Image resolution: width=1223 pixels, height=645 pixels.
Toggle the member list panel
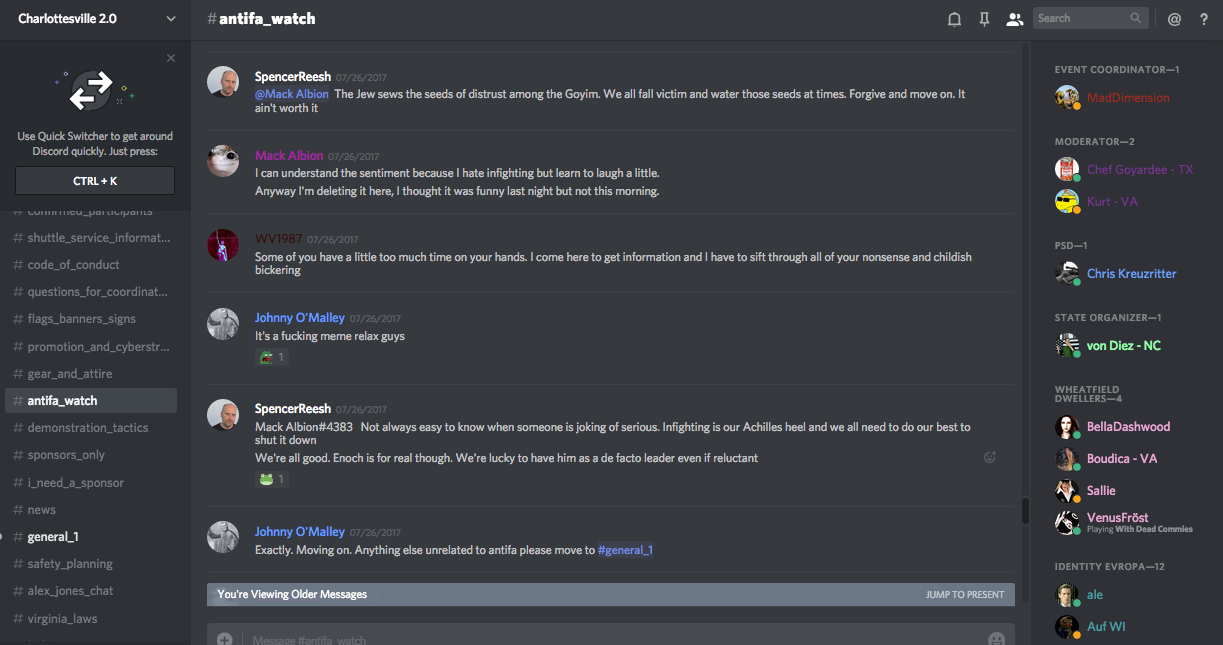1014,19
